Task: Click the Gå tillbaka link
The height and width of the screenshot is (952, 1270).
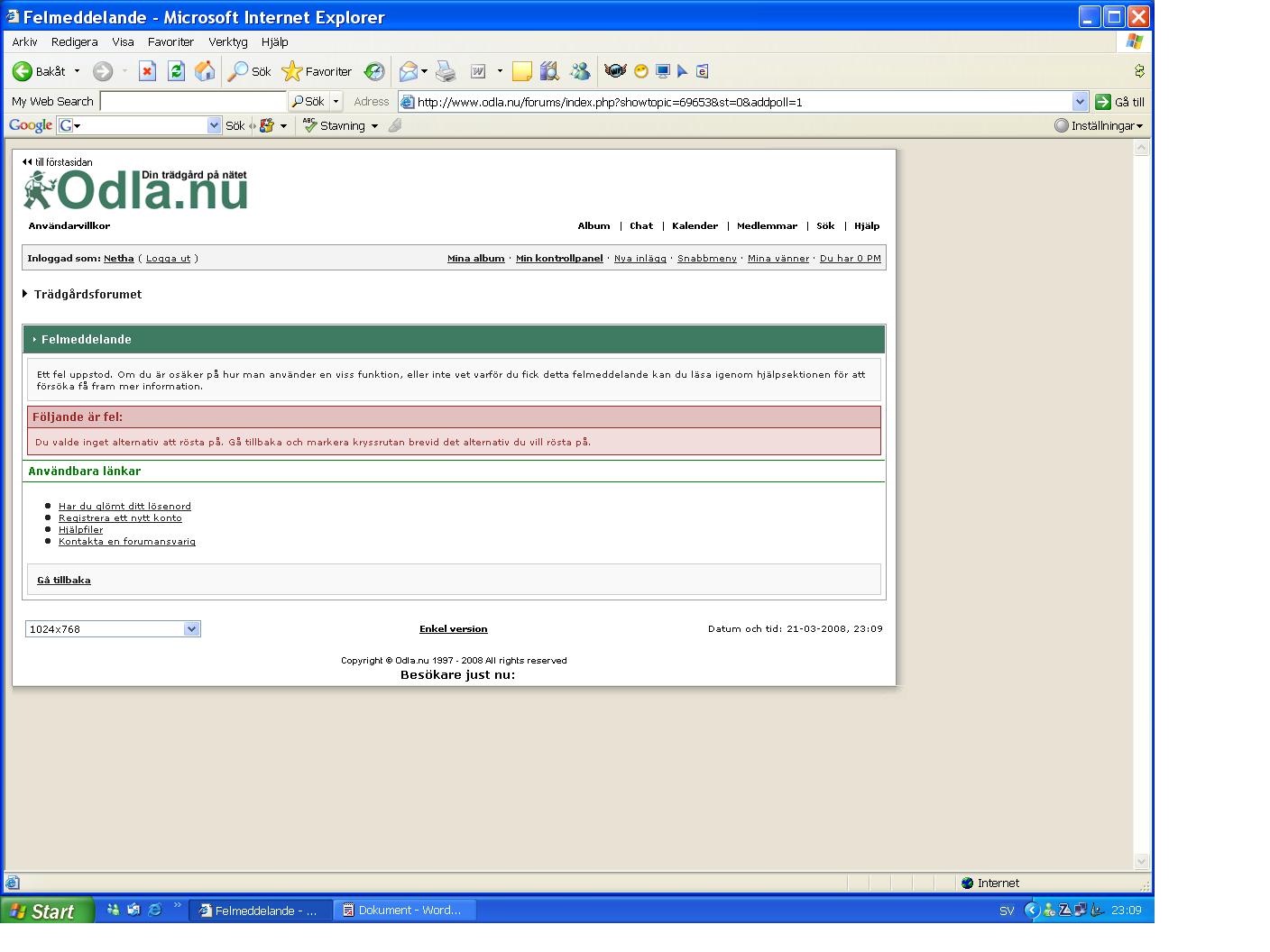Action: coord(63,581)
